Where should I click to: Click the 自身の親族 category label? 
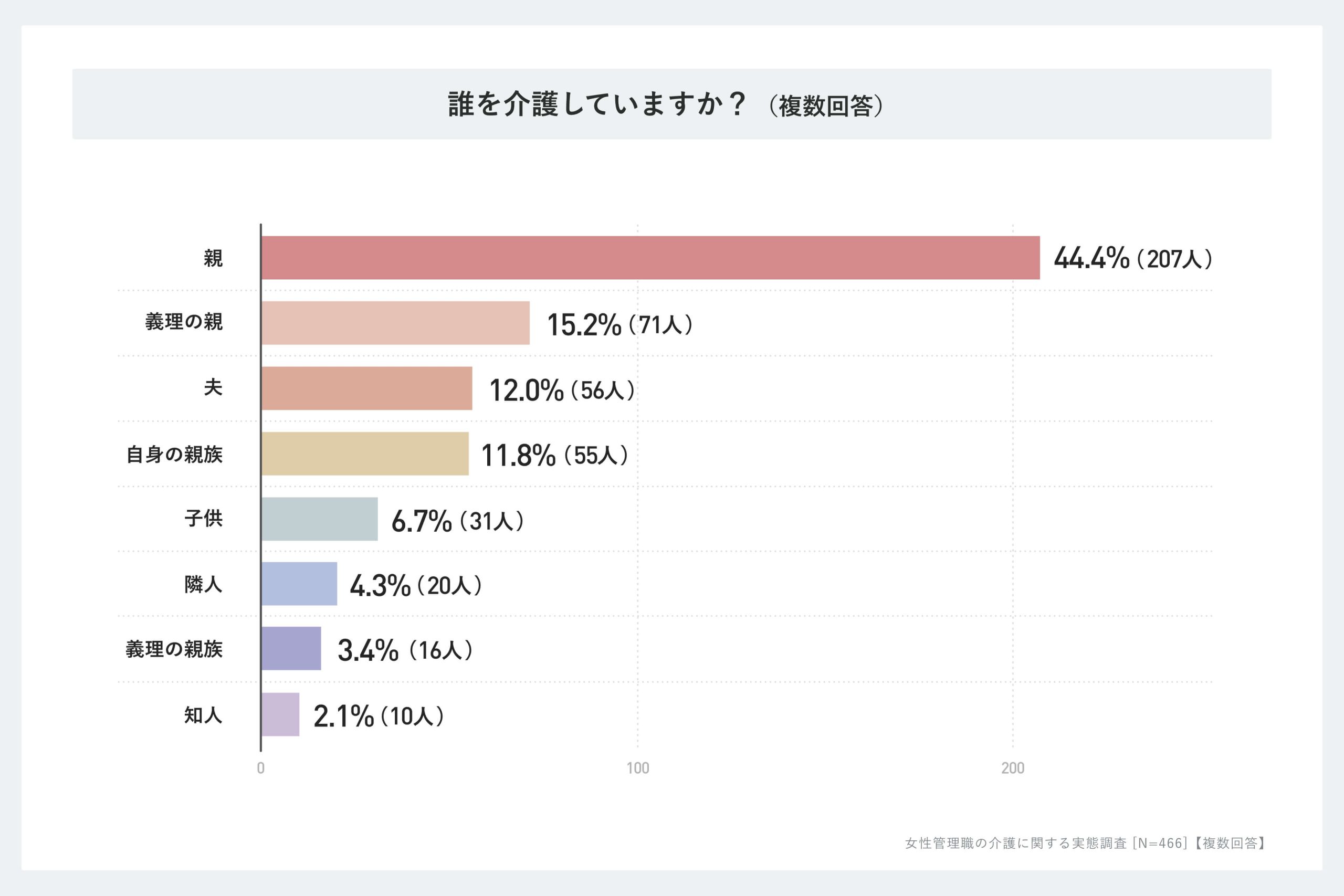click(x=174, y=455)
